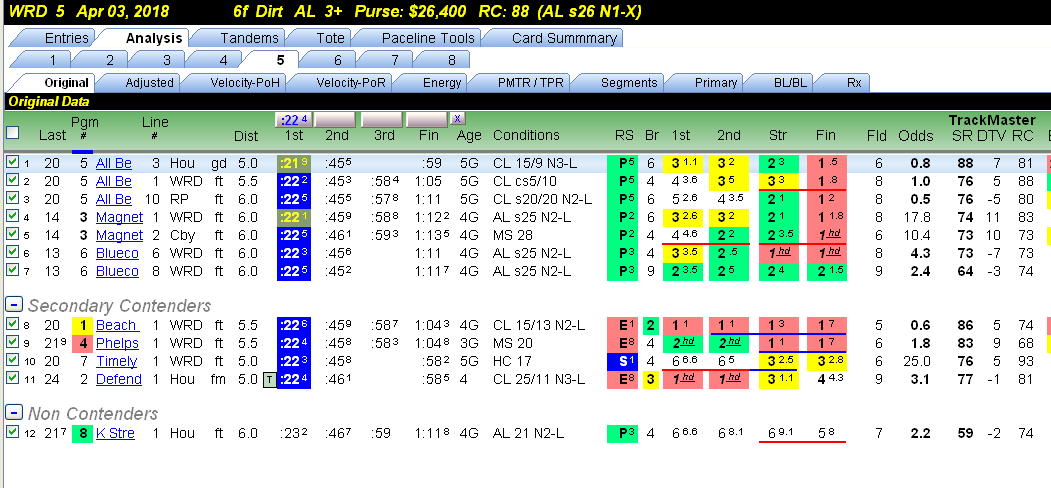Open the Timely horse link
The image size is (1051, 488).
[x=117, y=361]
